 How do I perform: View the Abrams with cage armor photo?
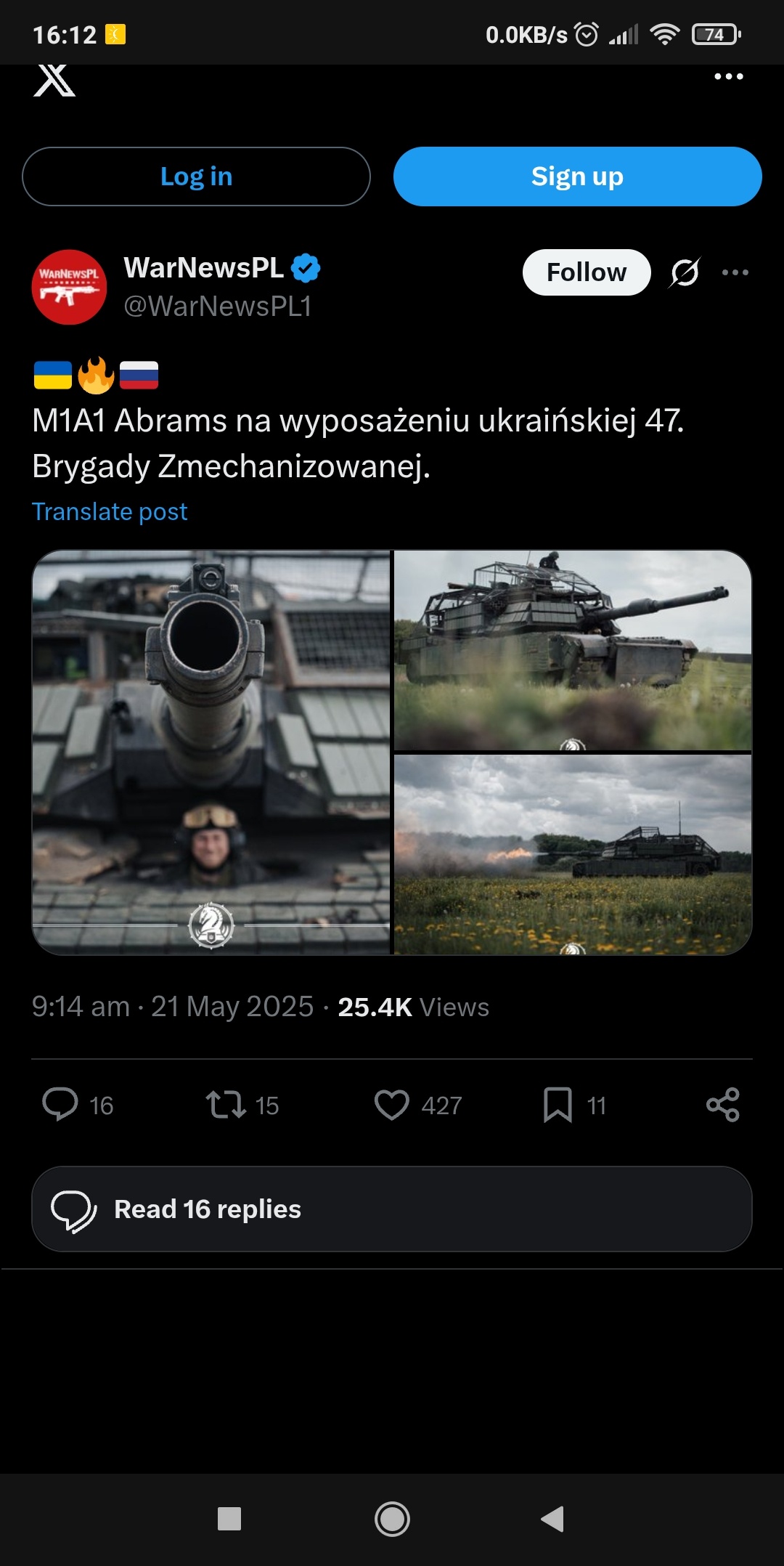[573, 650]
